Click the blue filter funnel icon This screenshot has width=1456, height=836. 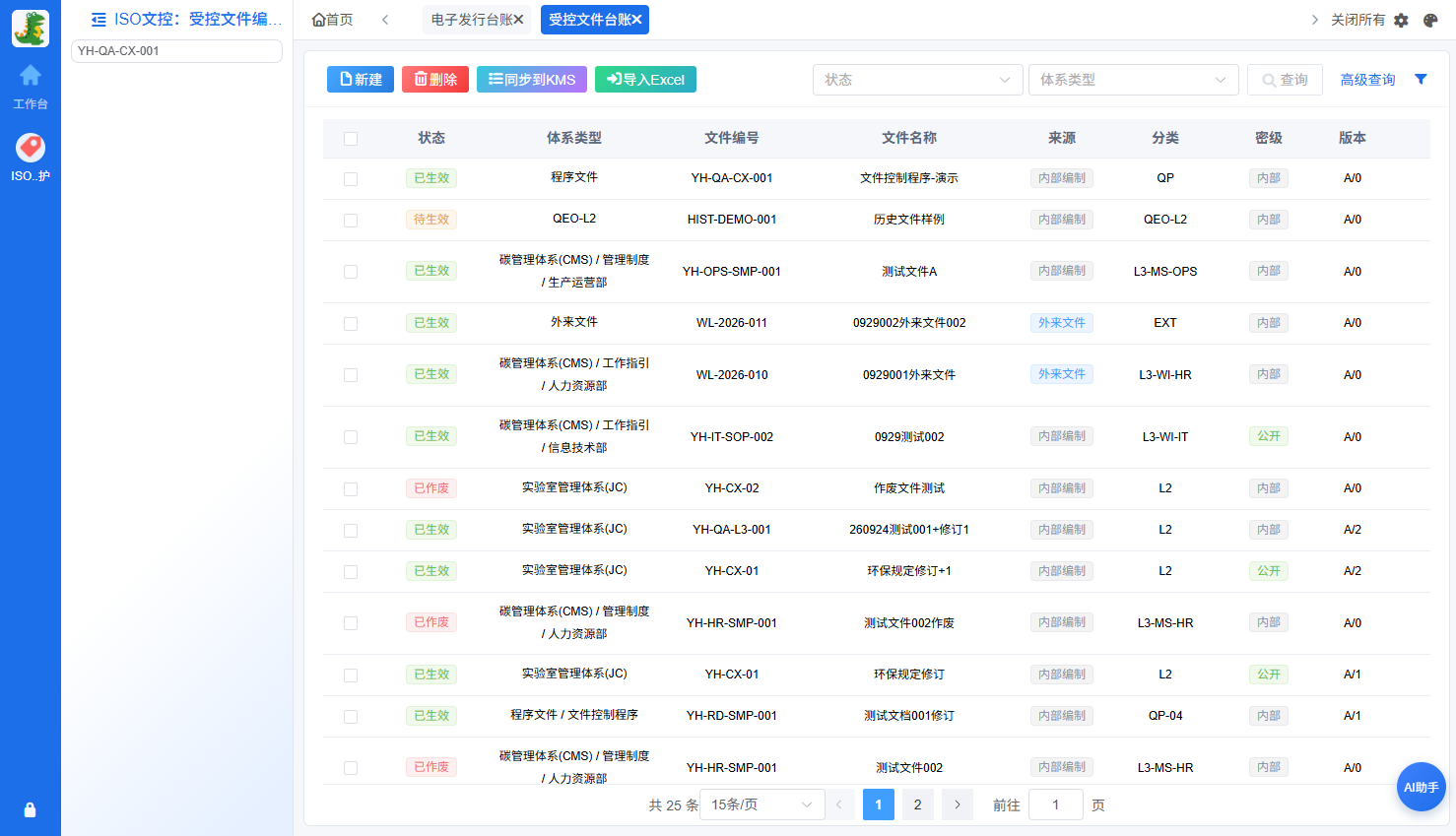[1421, 80]
